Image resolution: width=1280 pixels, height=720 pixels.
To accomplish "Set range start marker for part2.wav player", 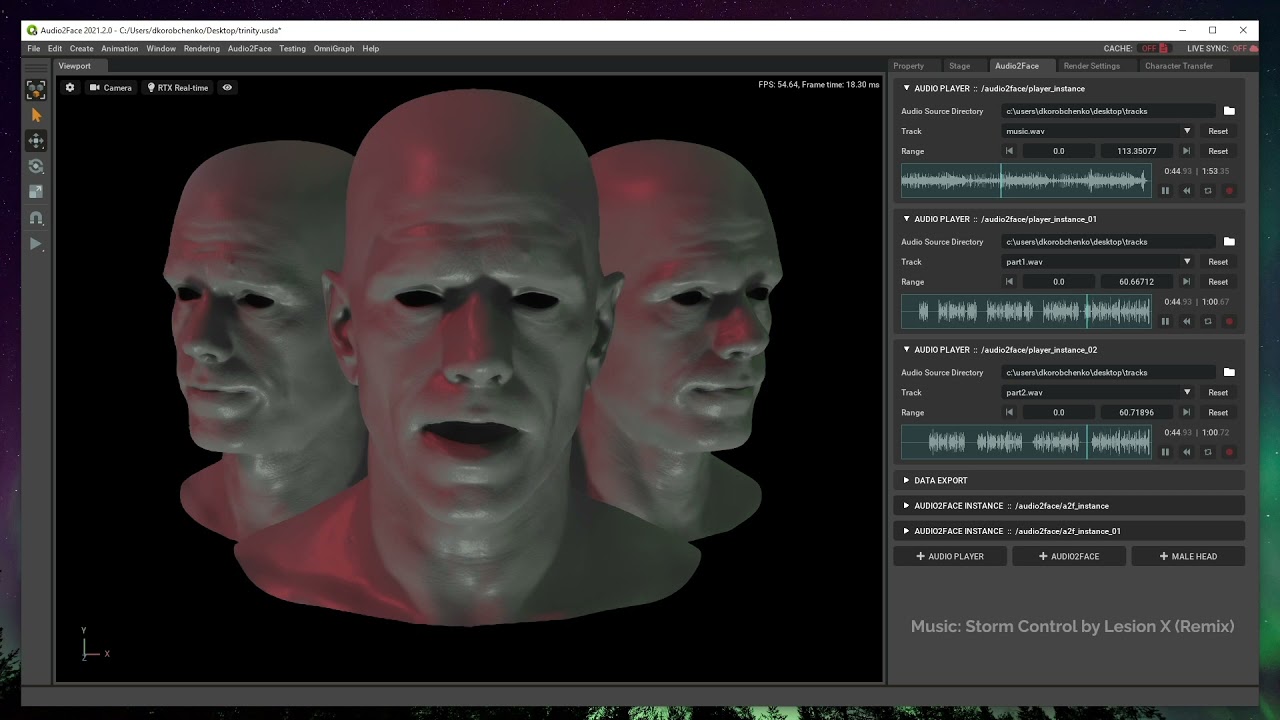I will click(x=1009, y=412).
